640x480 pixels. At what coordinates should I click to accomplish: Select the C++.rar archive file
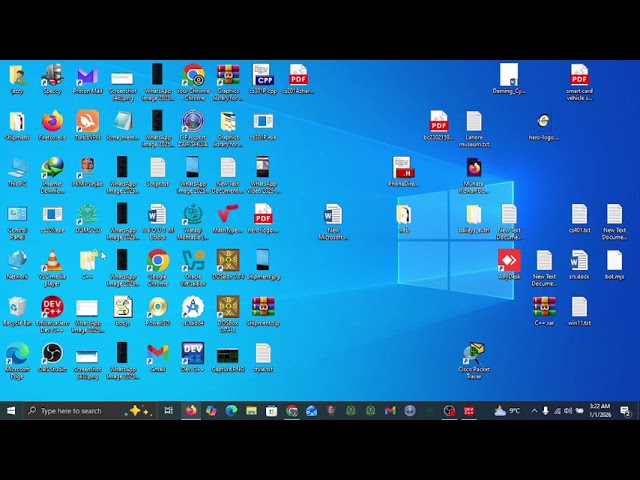(544, 308)
